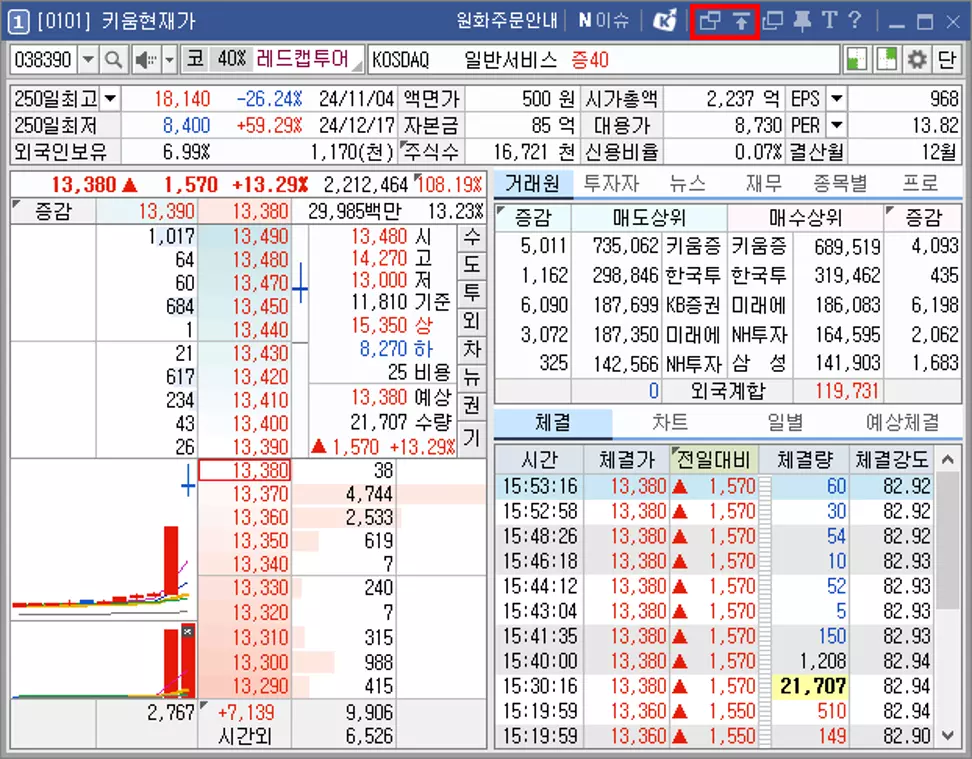Click the upload arrow icon in title bar

741,21
